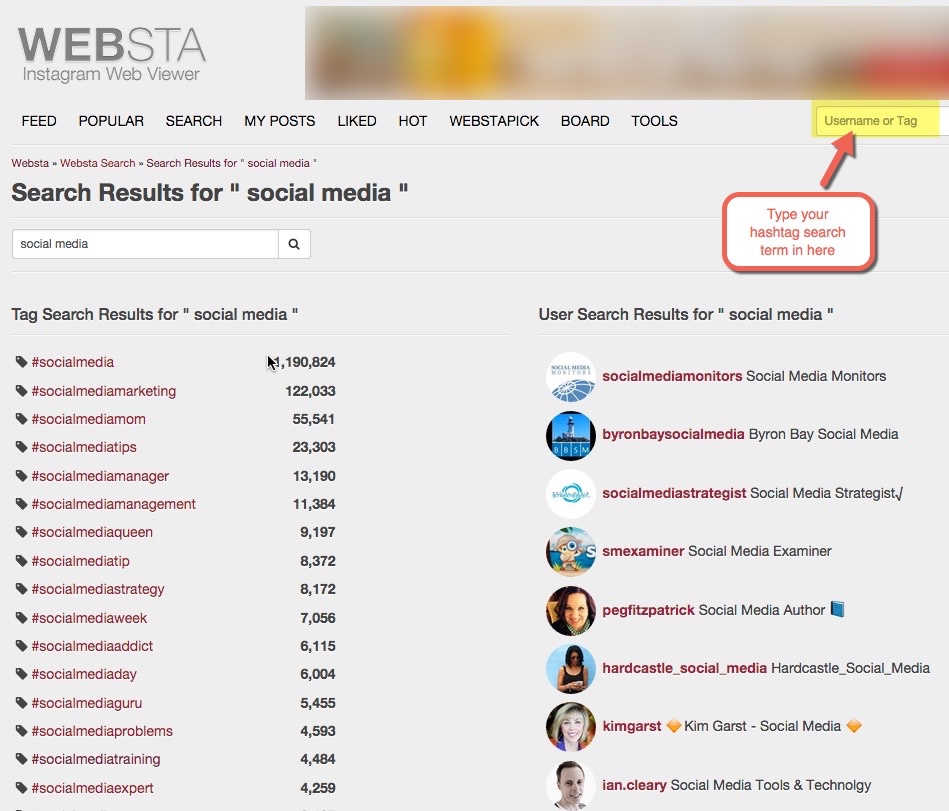Click the tag icon beside #socialmediamanagement
This screenshot has width=949, height=811.
click(x=21, y=504)
